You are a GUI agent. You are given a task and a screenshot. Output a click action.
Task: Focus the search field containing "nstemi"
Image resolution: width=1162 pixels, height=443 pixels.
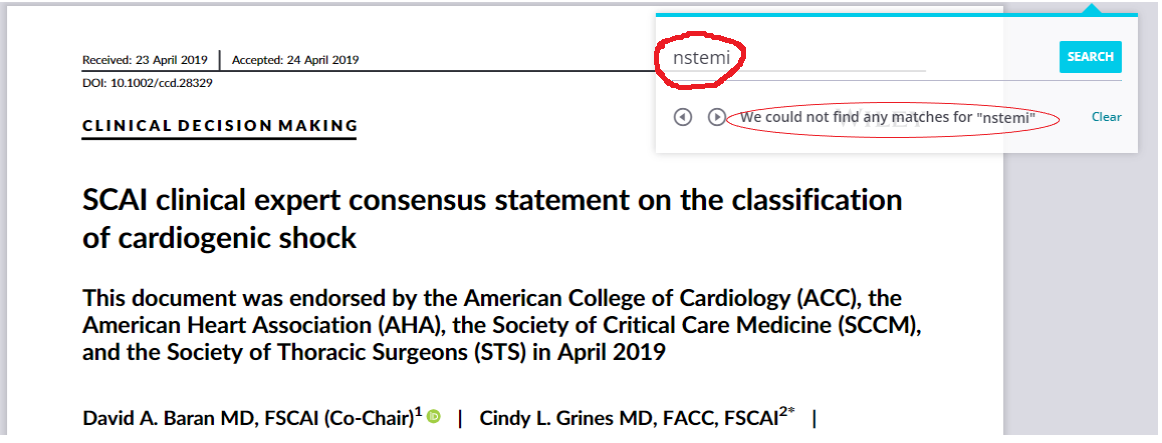[790, 58]
